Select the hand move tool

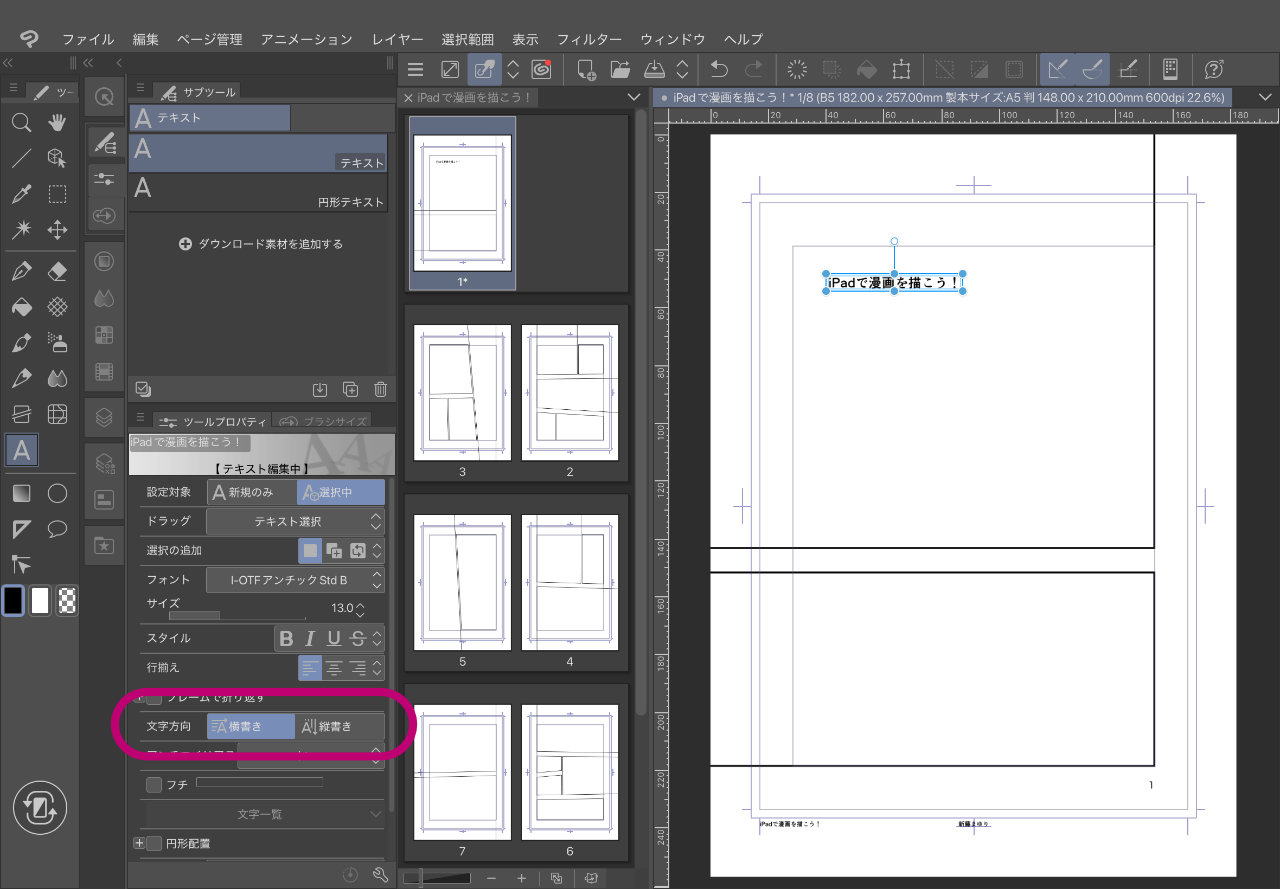click(57, 123)
